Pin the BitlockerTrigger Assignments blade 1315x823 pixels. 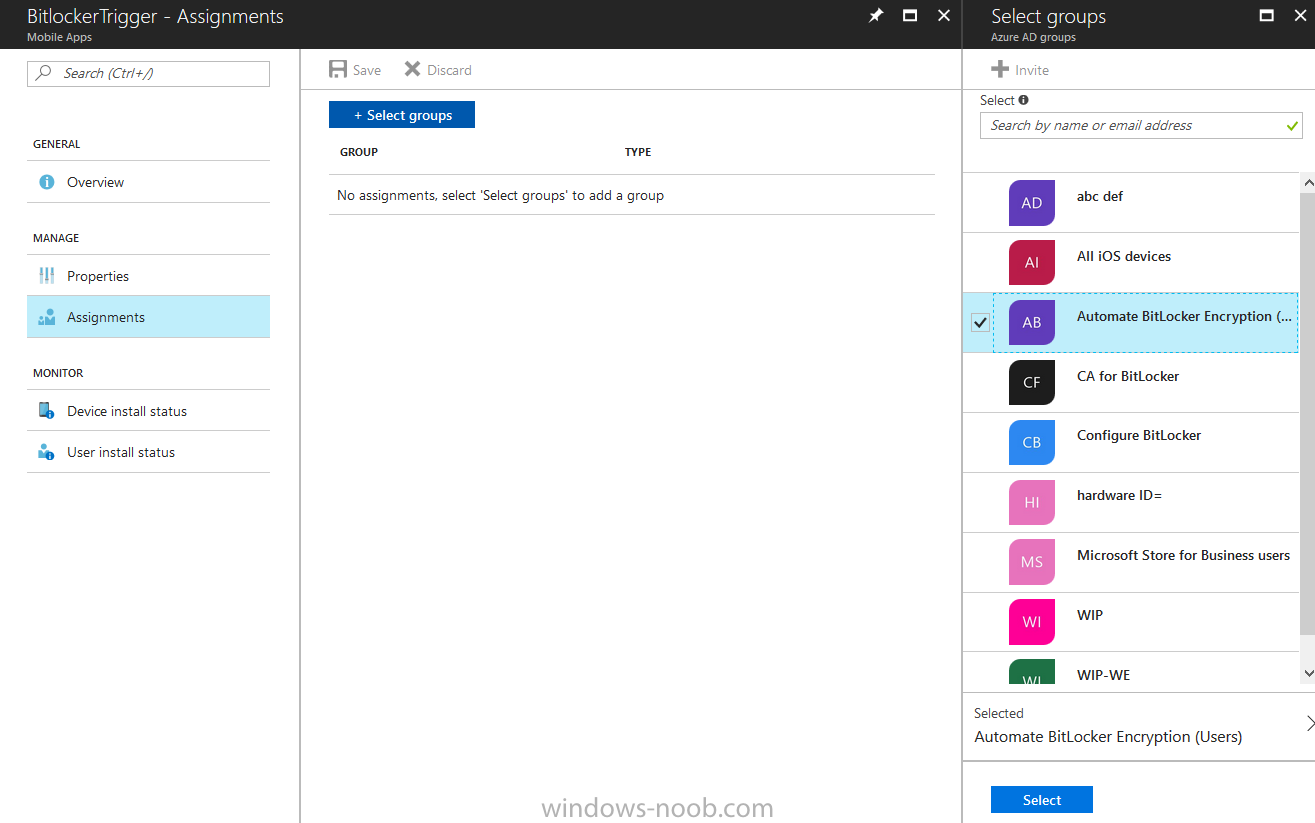point(876,16)
